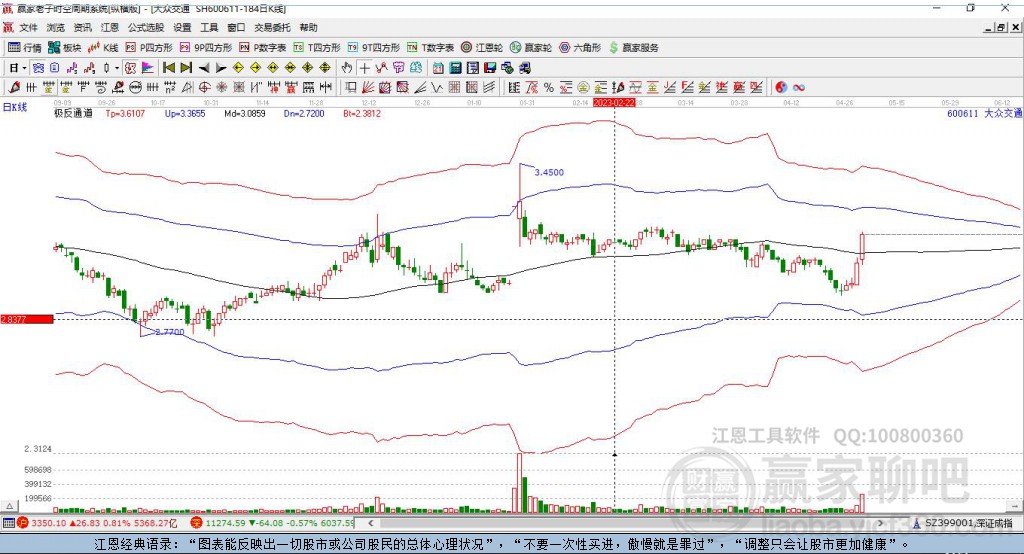This screenshot has height=554, width=1024.
Task: Open the 六角形 hexagon tool
Action: point(580,48)
